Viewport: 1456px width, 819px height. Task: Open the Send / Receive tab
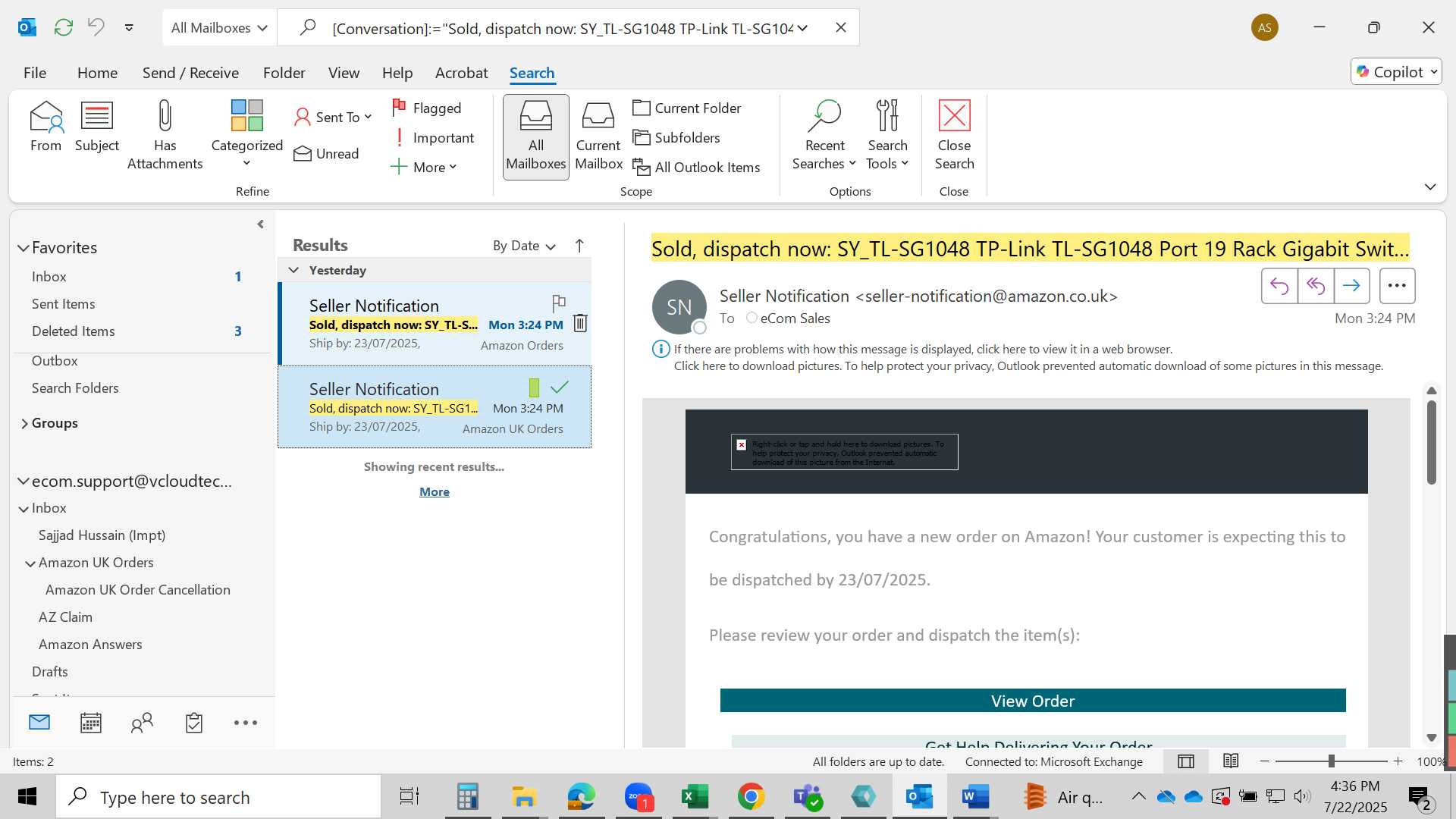(x=190, y=73)
